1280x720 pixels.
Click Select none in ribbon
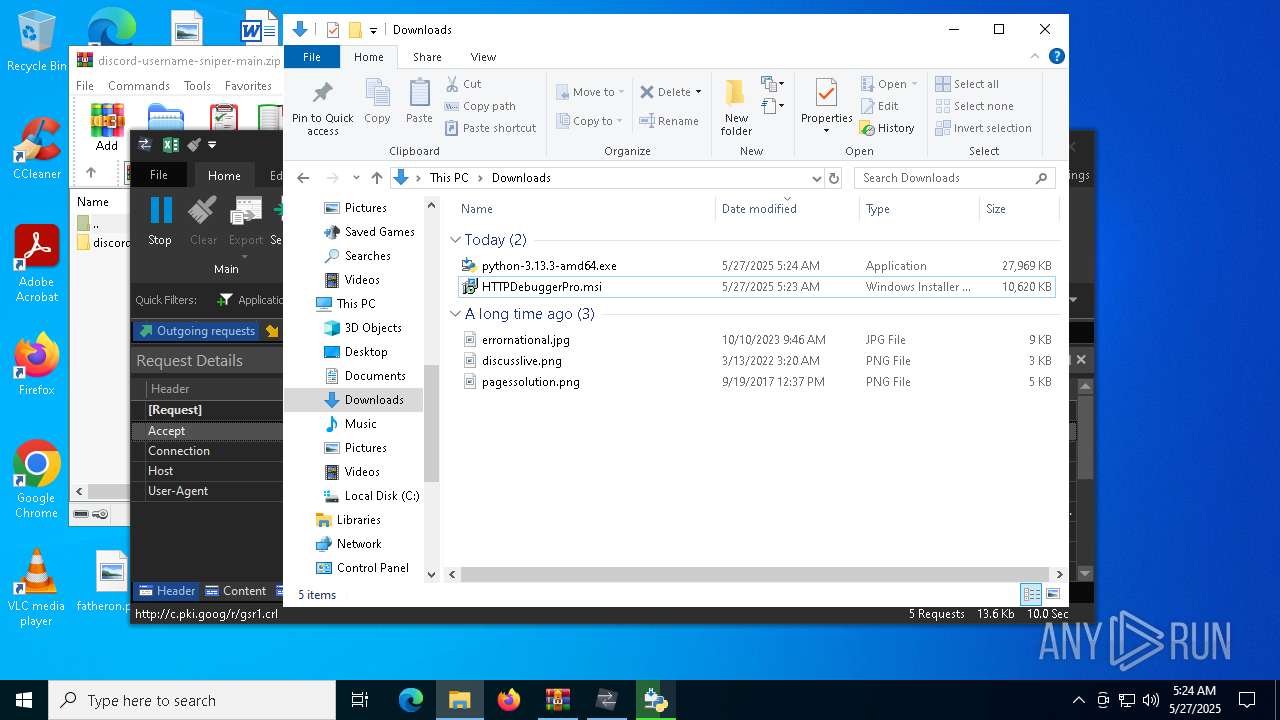click(975, 106)
